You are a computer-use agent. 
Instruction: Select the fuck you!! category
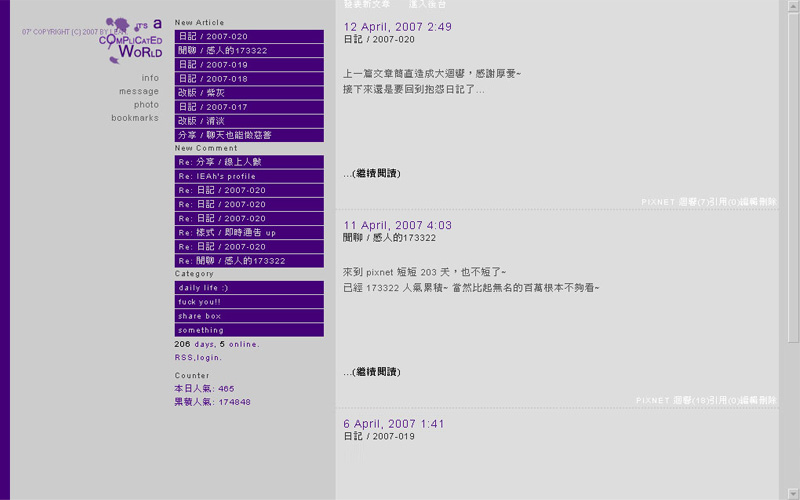click(x=249, y=302)
